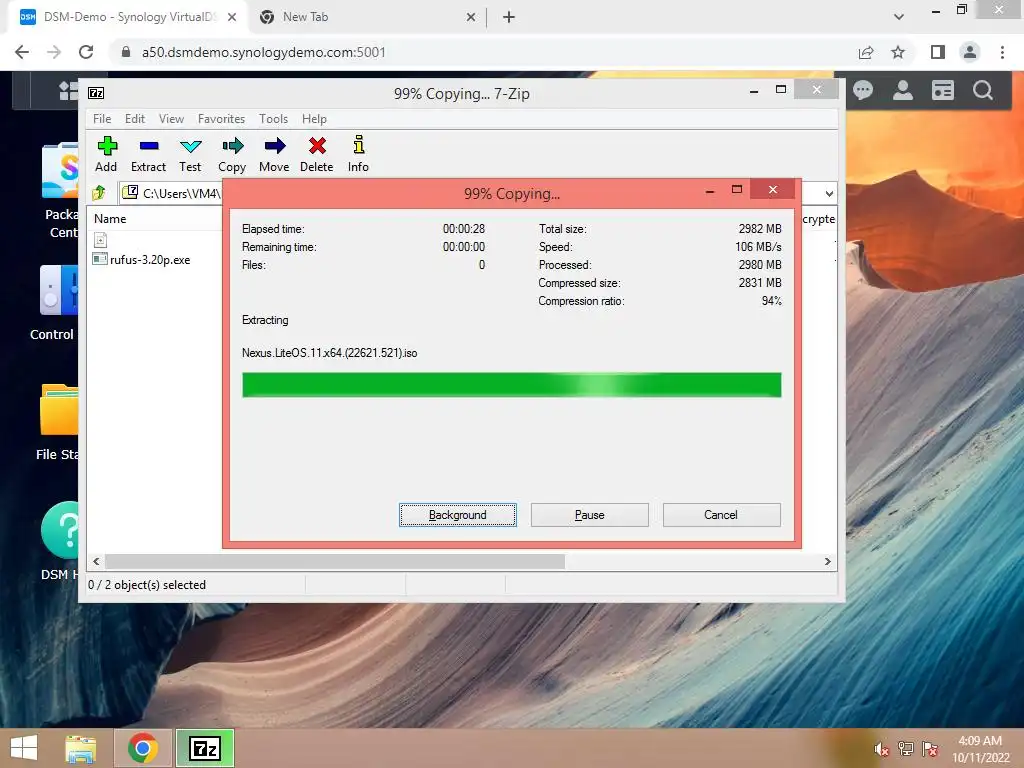Click the green copy progress bar
This screenshot has width=1024, height=768.
click(x=511, y=385)
